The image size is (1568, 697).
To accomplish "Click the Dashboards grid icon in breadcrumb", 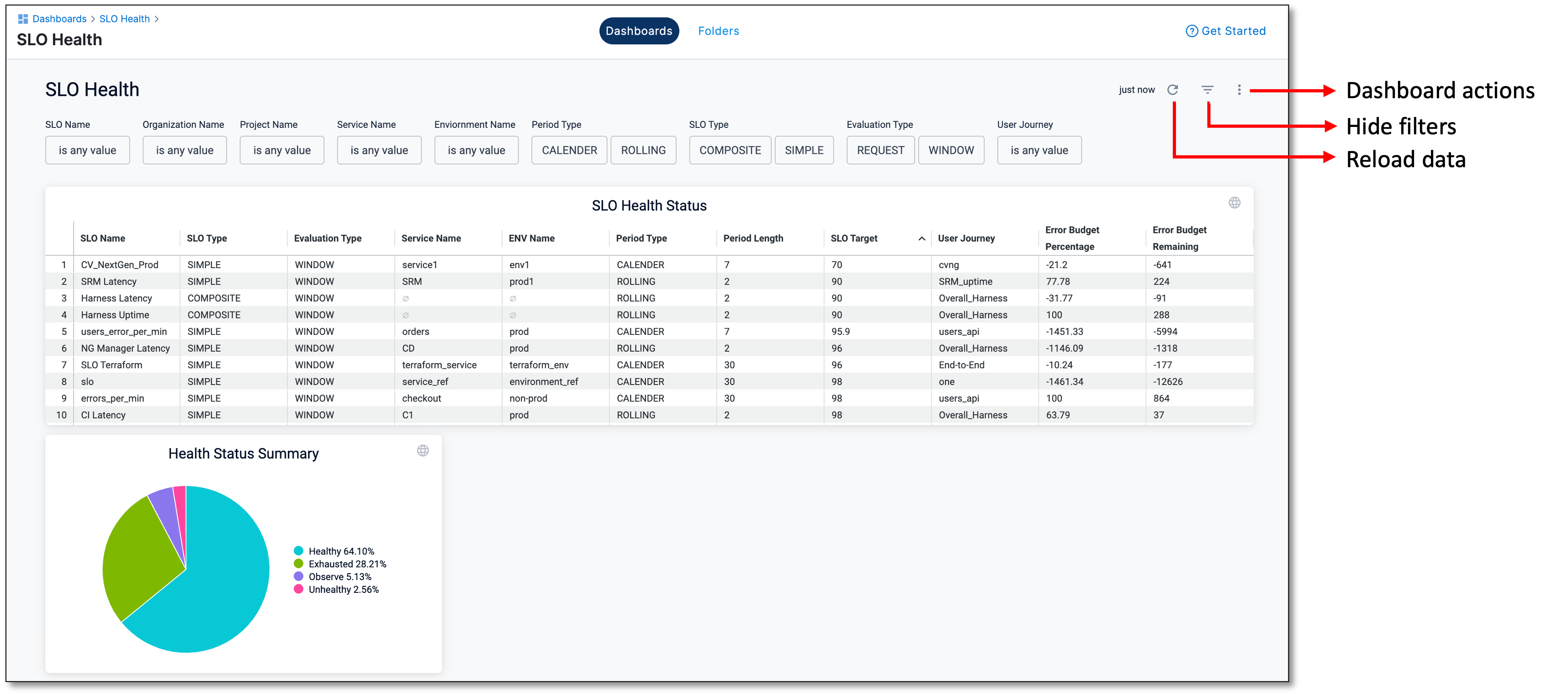I will coord(23,19).
